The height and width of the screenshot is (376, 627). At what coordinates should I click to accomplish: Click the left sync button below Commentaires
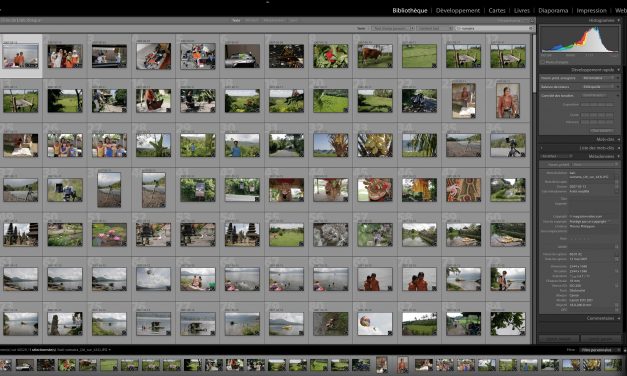(x=559, y=338)
